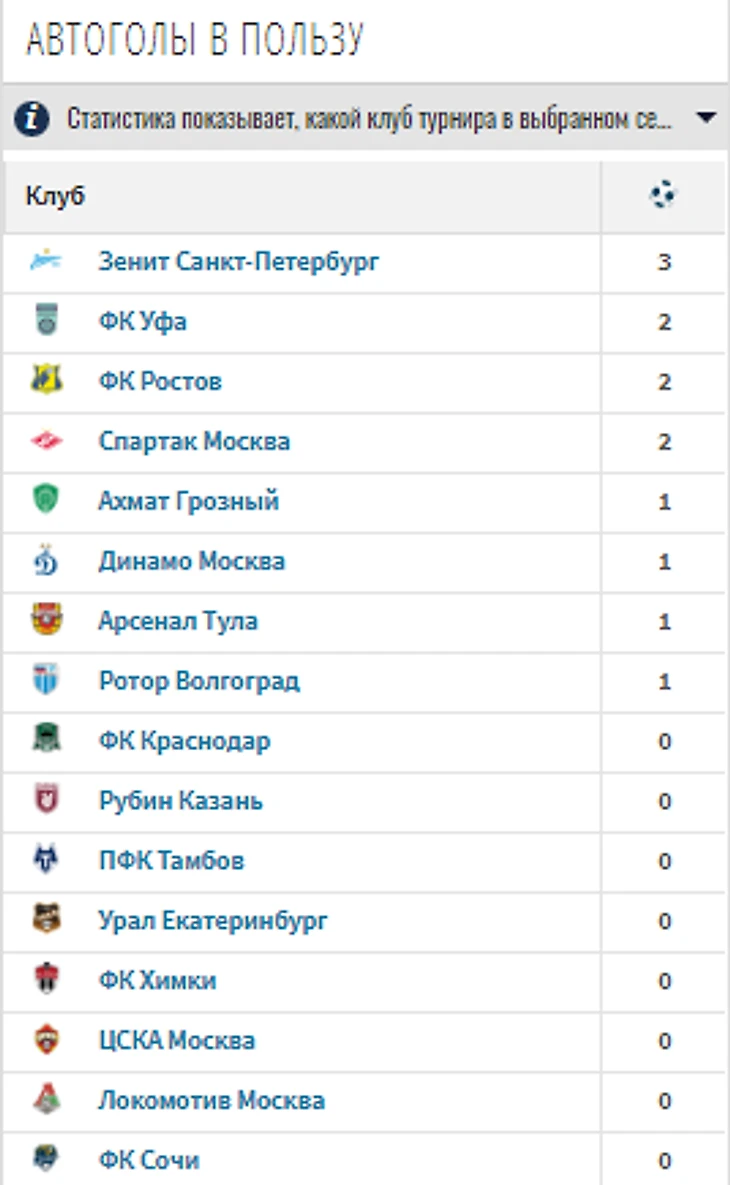Open the ПФК Тамбов club link
Screen dimensions: 730x1185
coord(172,860)
